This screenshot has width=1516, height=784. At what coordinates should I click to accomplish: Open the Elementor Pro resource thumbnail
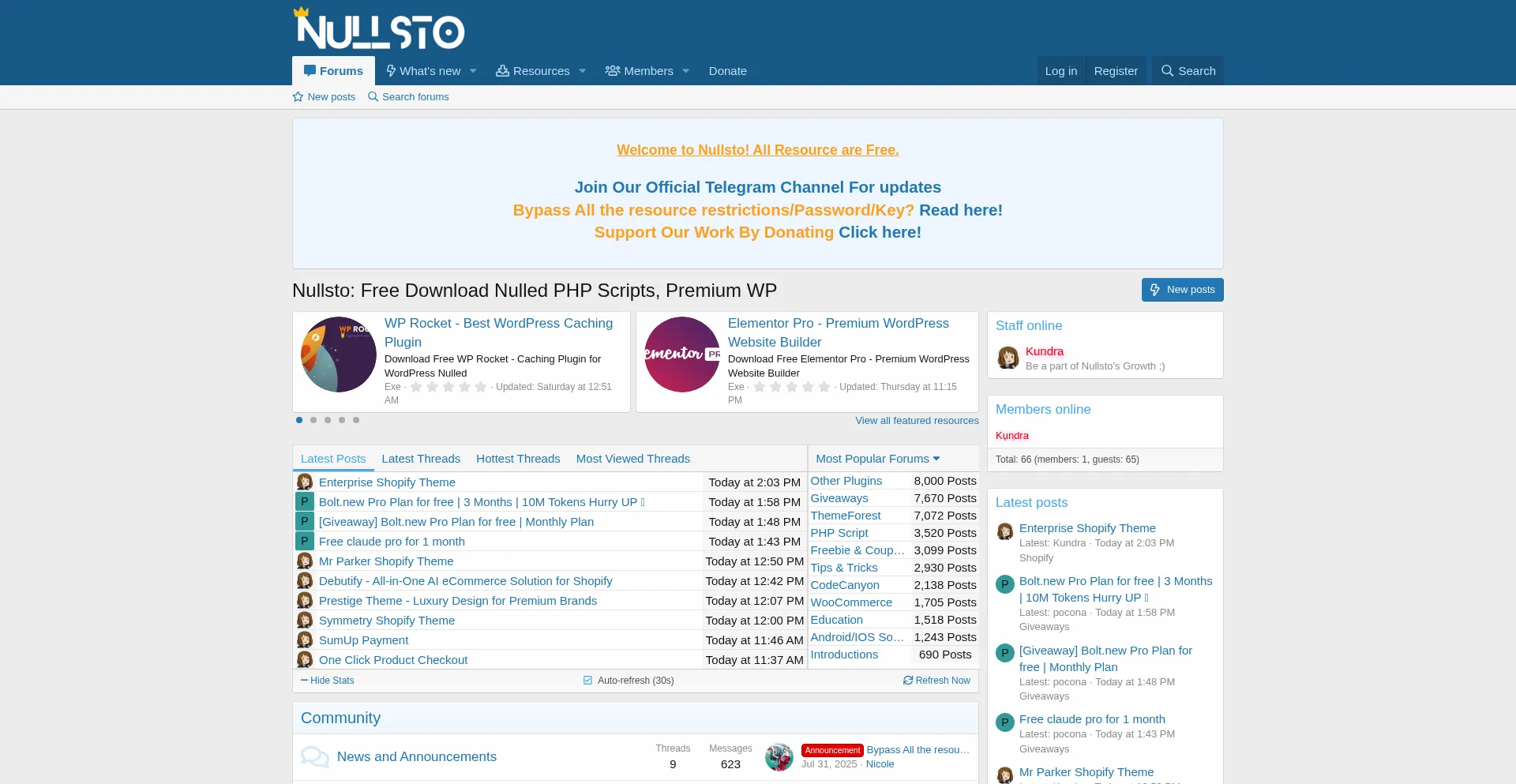click(x=682, y=354)
